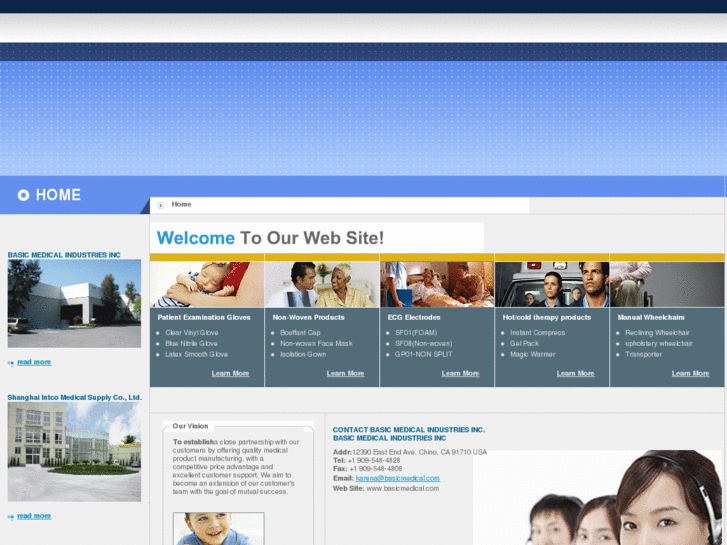Select the ECG Electrodes heading
This screenshot has height=545, width=727.
pos(414,317)
